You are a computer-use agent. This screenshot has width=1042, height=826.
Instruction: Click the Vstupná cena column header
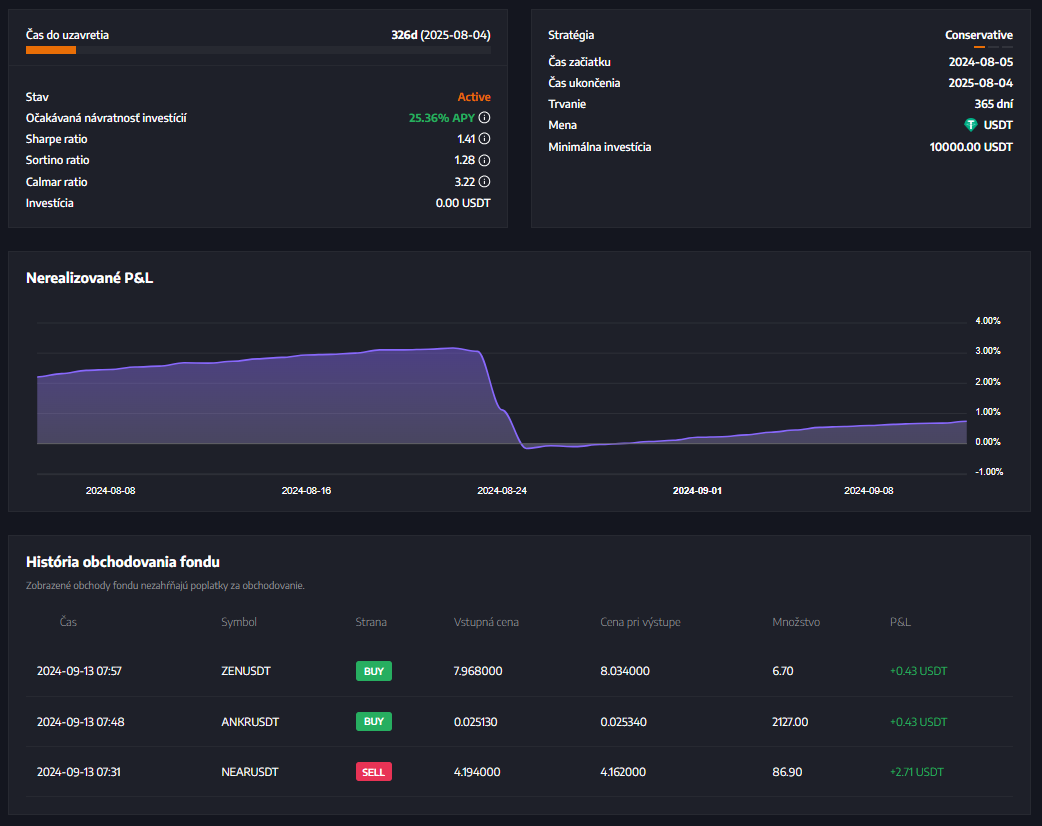coord(486,622)
